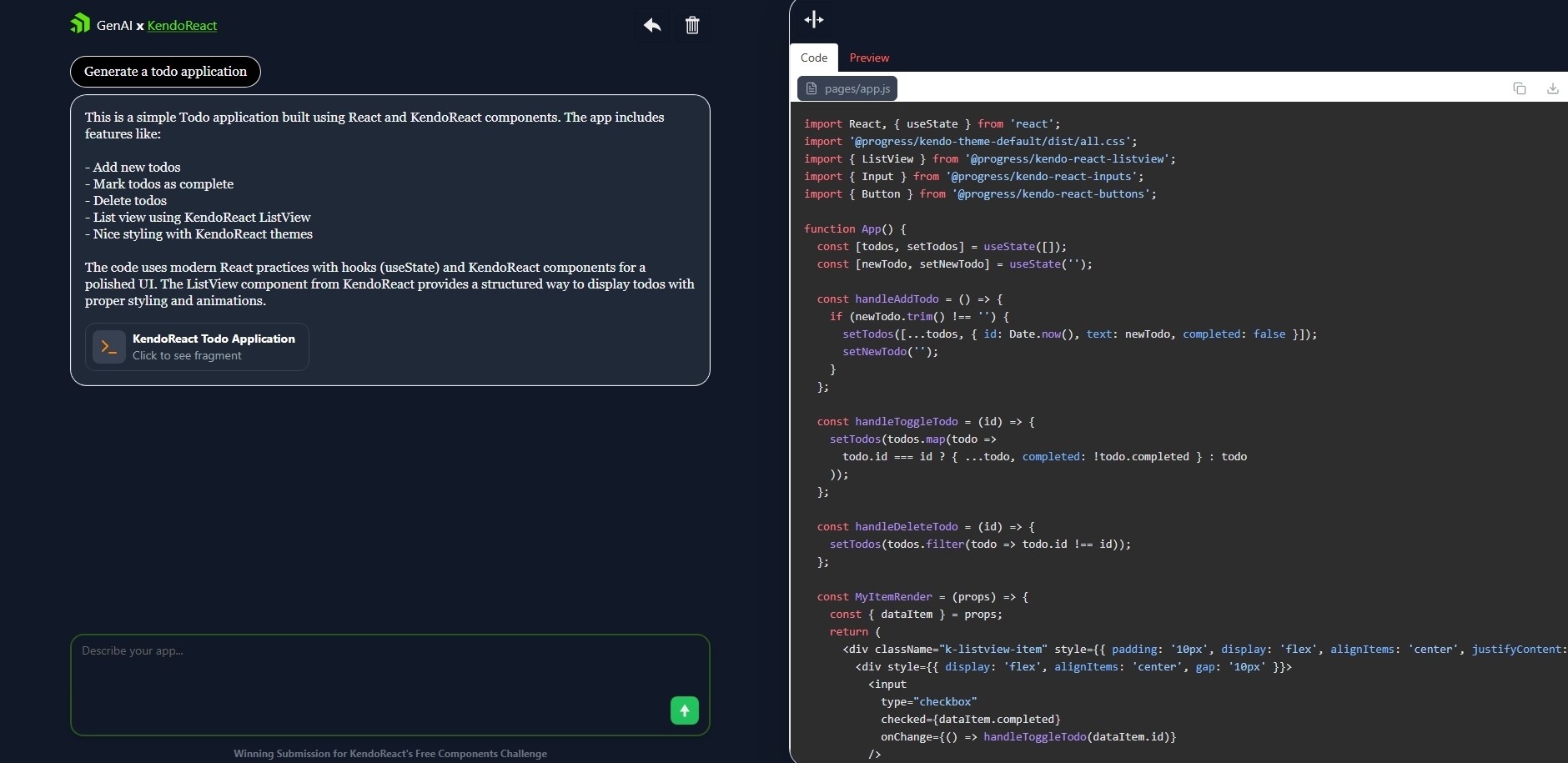Screen dimensions: 1568x763
Task: Switch to the Code tab
Action: coord(814,58)
